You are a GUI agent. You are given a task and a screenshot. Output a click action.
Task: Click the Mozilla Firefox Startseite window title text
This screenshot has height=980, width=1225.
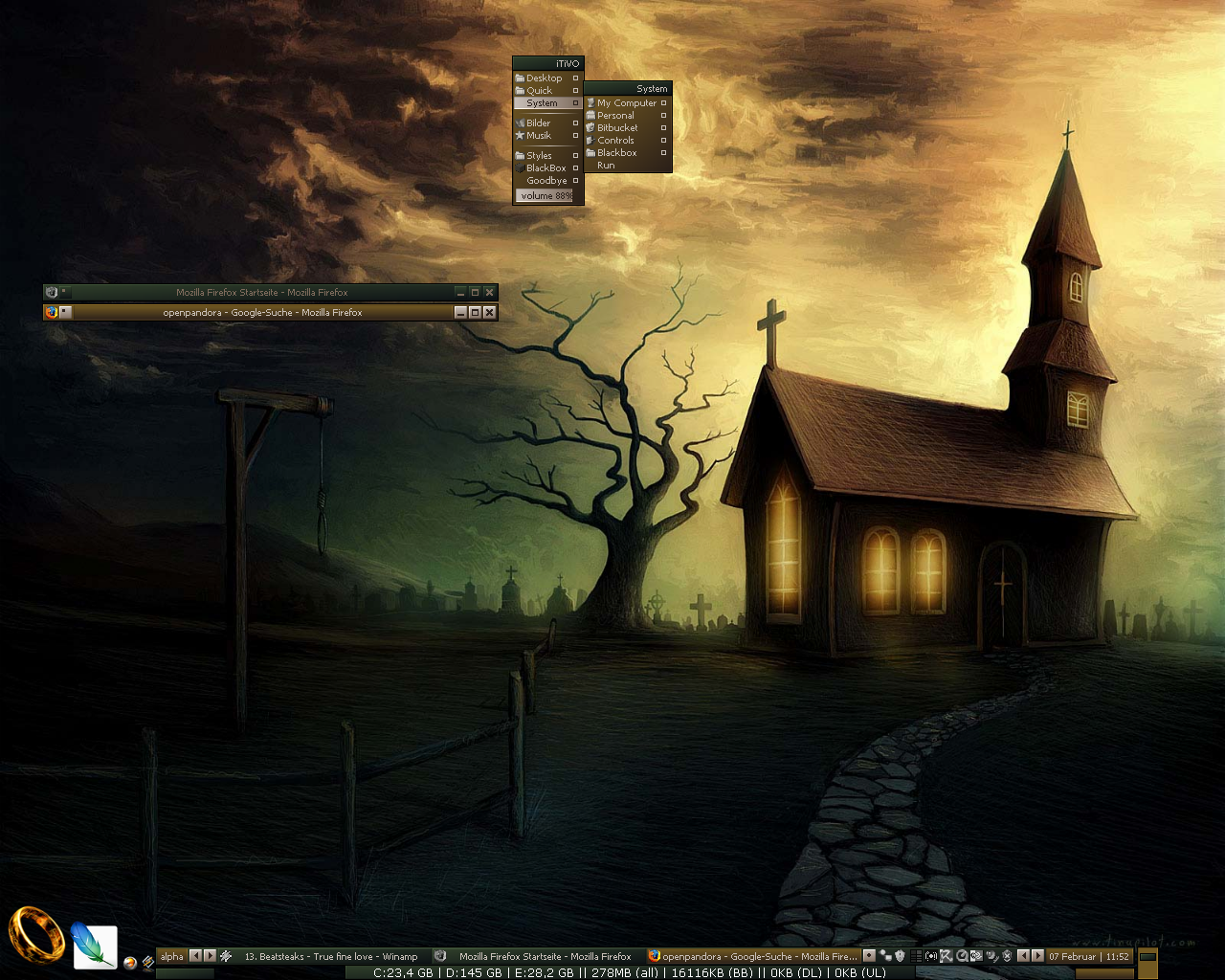(262, 292)
